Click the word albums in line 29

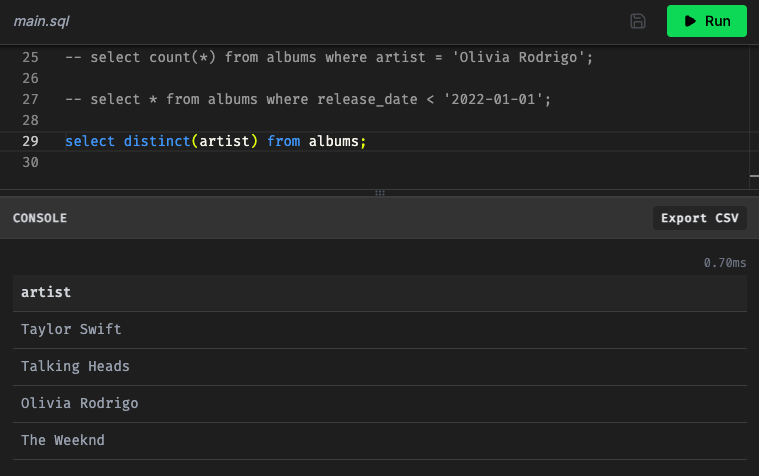[x=333, y=141]
